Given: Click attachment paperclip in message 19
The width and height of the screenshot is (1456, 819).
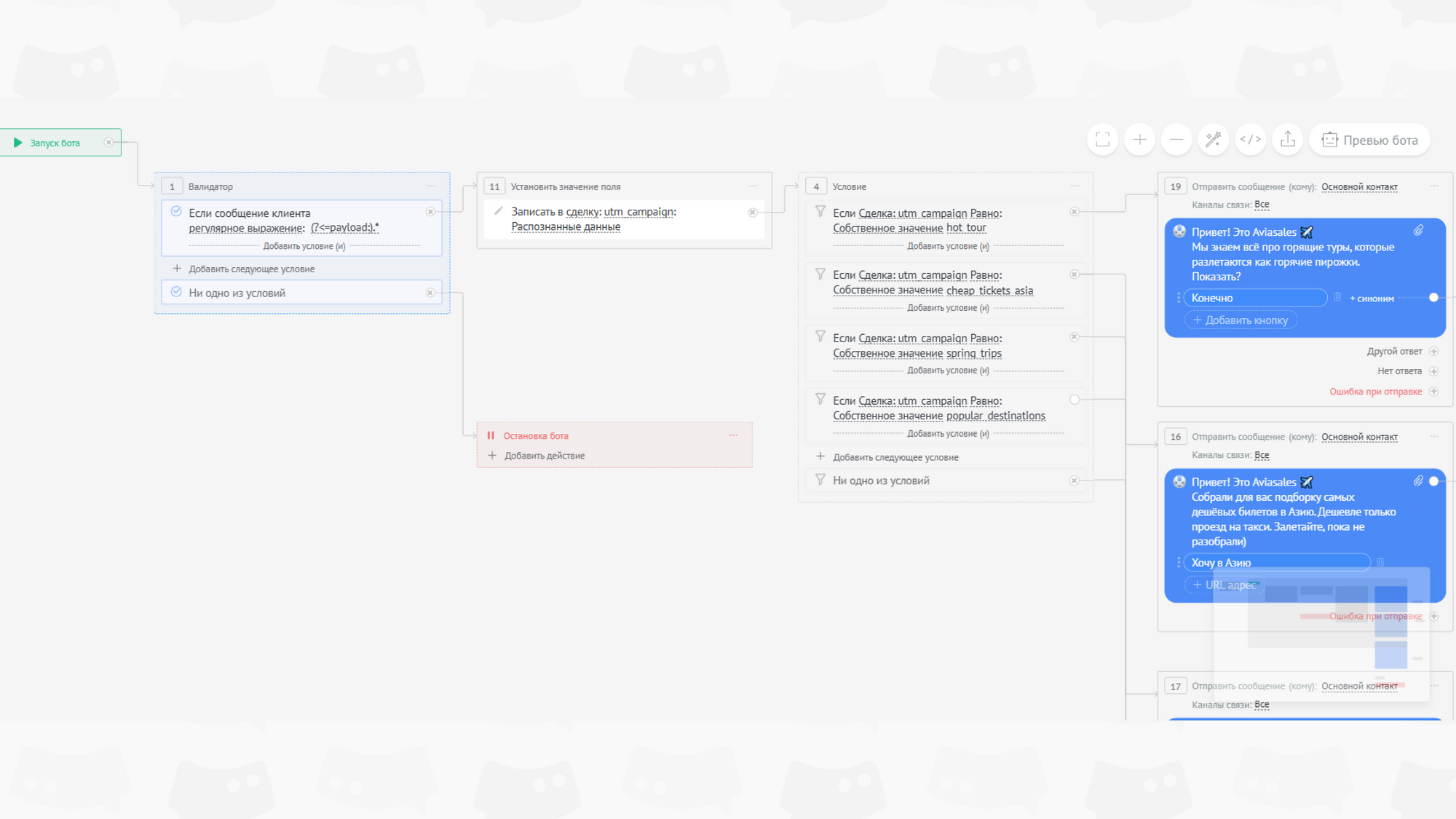Looking at the screenshot, I should pos(1419,231).
